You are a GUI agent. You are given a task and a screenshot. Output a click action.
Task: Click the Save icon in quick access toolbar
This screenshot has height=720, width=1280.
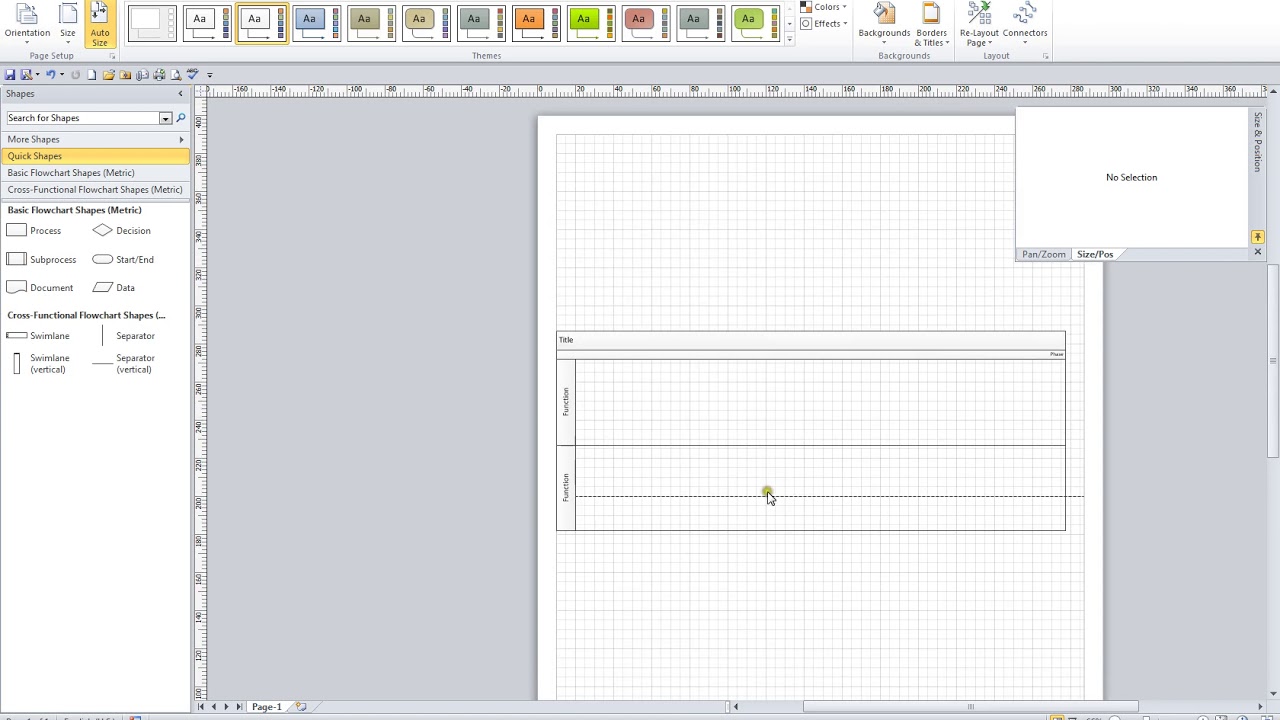pyautogui.click(x=10, y=75)
